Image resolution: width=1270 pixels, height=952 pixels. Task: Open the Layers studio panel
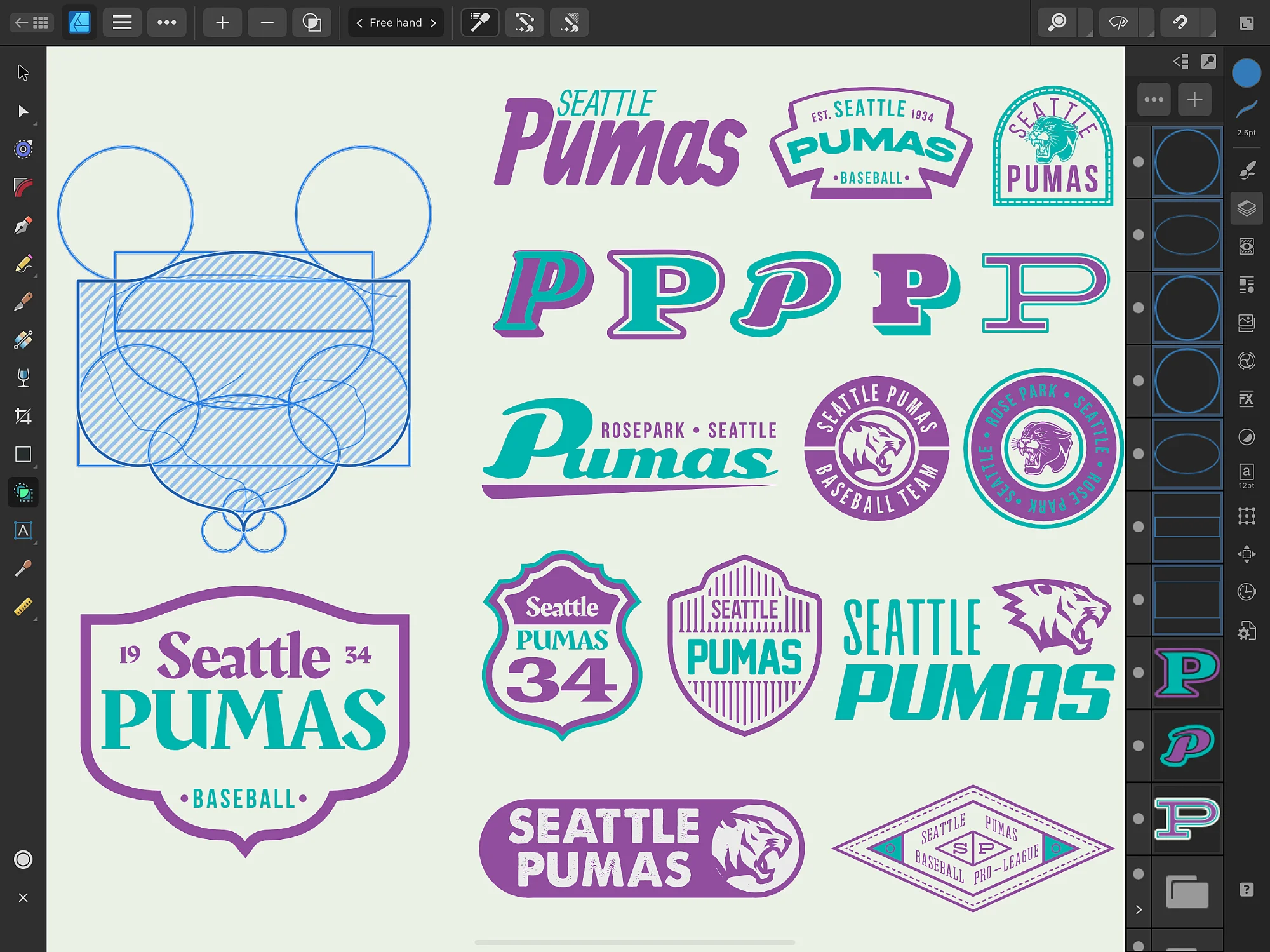1246,208
